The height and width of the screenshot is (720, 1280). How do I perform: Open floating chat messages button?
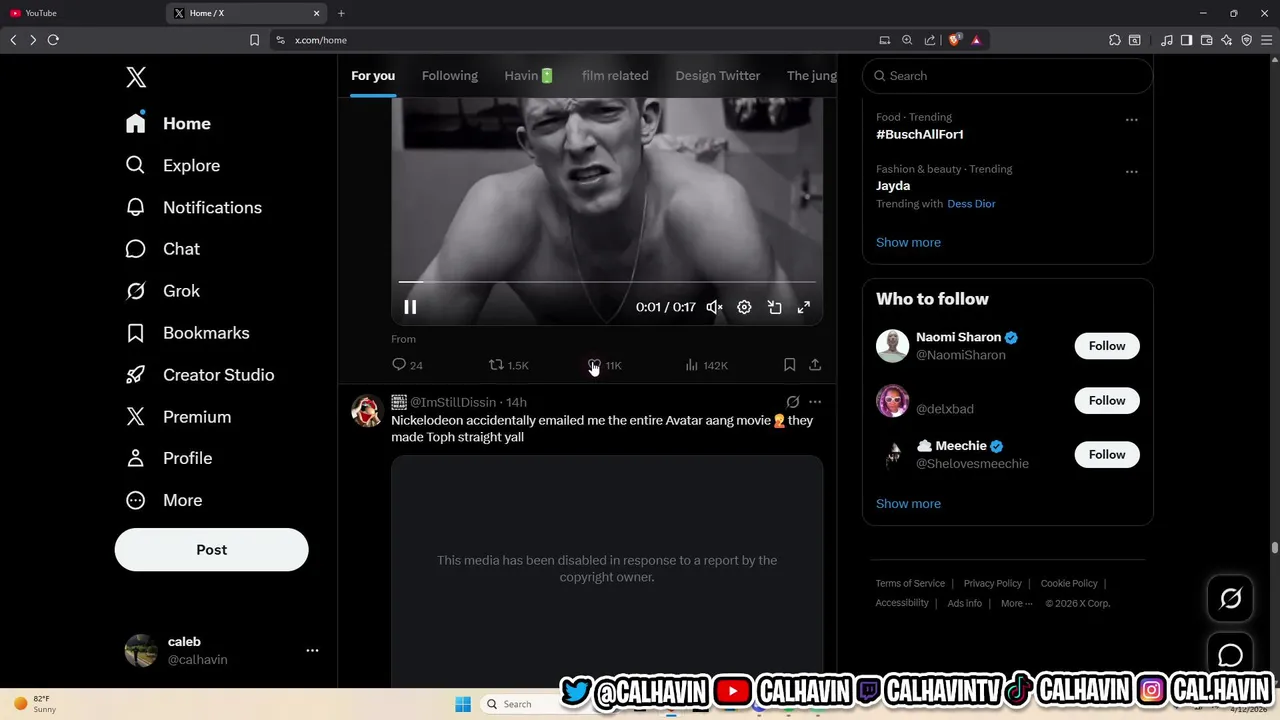tap(1230, 655)
